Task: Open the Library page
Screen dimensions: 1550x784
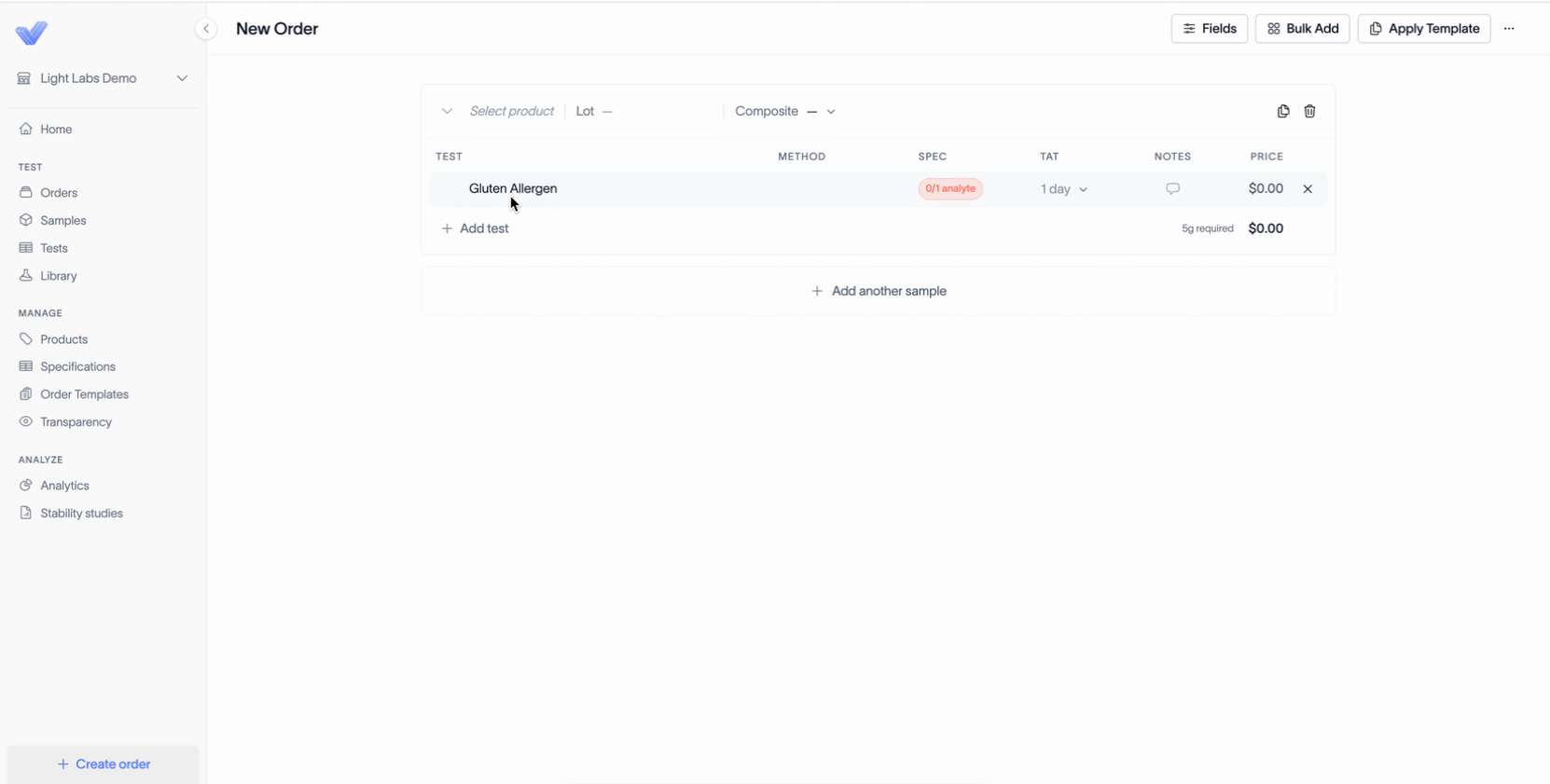Action: pos(59,276)
